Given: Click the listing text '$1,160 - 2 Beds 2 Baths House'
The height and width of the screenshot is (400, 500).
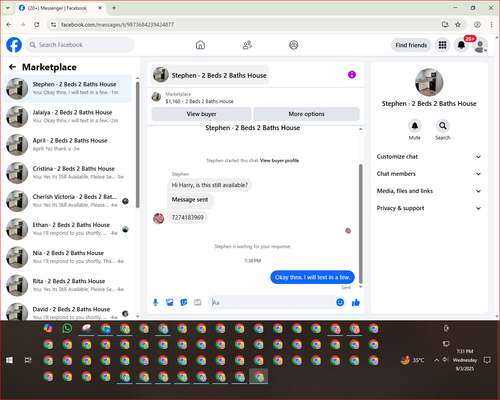Looking at the screenshot, I should (x=199, y=101).
